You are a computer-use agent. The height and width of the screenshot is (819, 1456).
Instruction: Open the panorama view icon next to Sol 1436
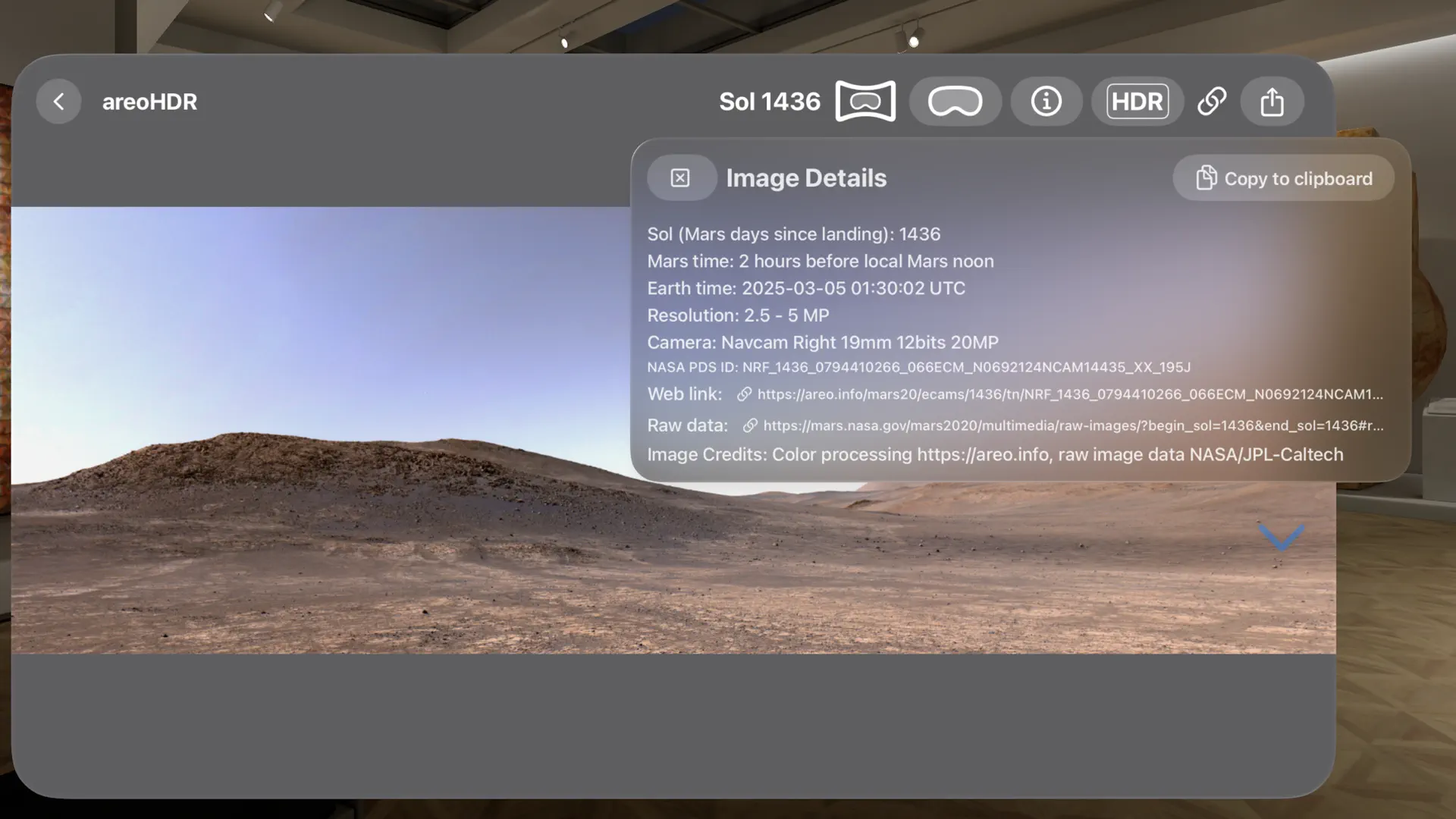coord(864,101)
